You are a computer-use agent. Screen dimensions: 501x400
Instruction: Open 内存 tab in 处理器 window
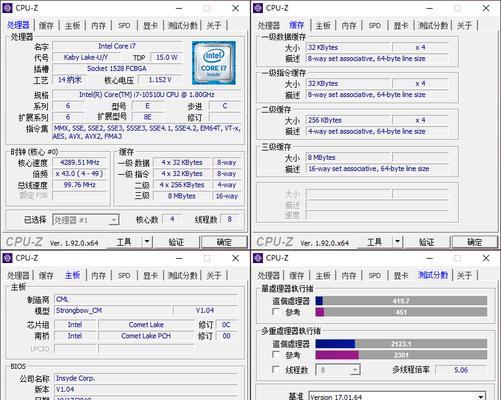point(98,25)
